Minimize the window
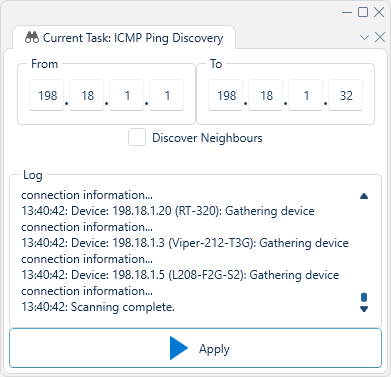This screenshot has height=377, width=391. click(347, 12)
